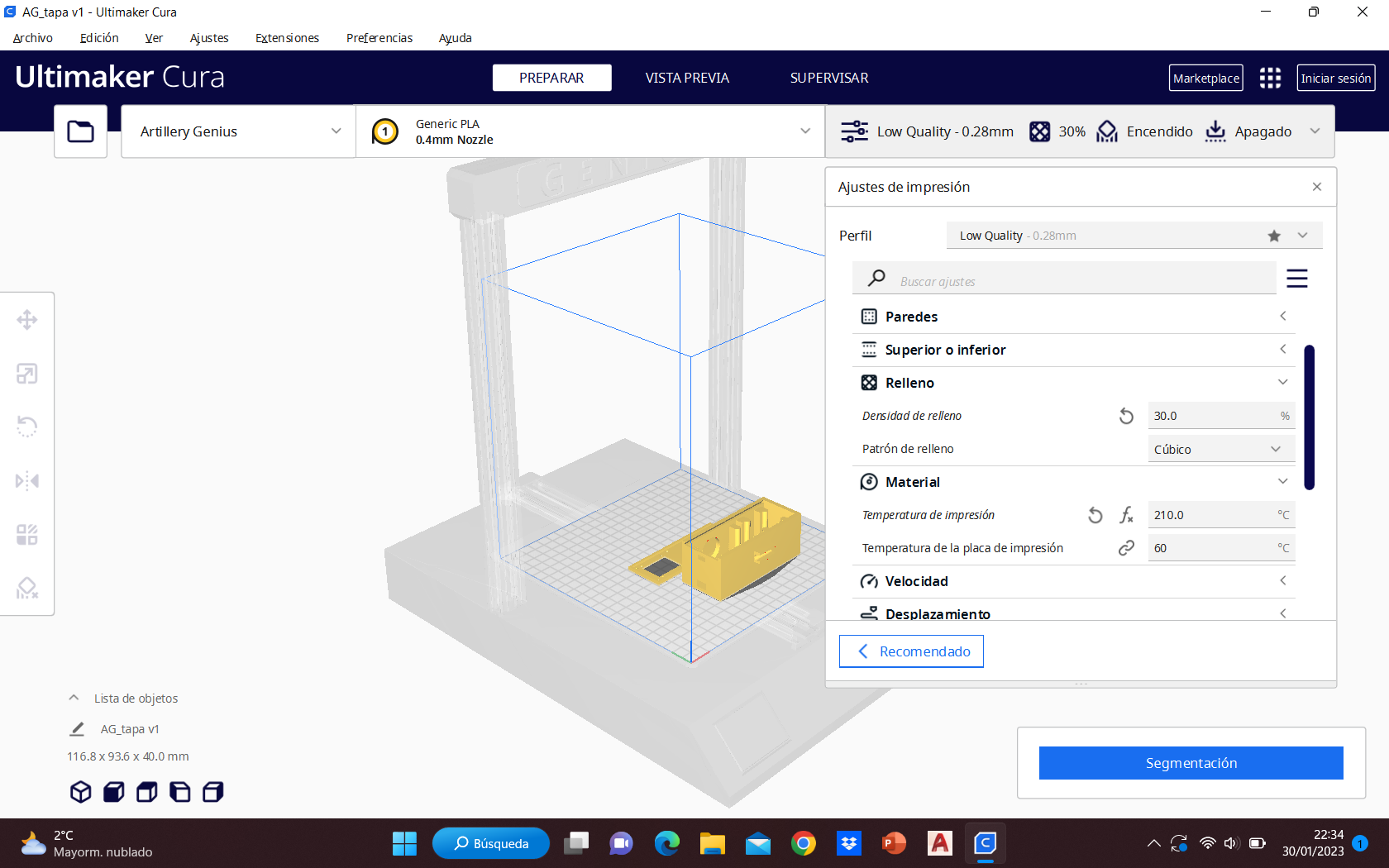Expand Superior o inferior settings section

[1073, 350]
